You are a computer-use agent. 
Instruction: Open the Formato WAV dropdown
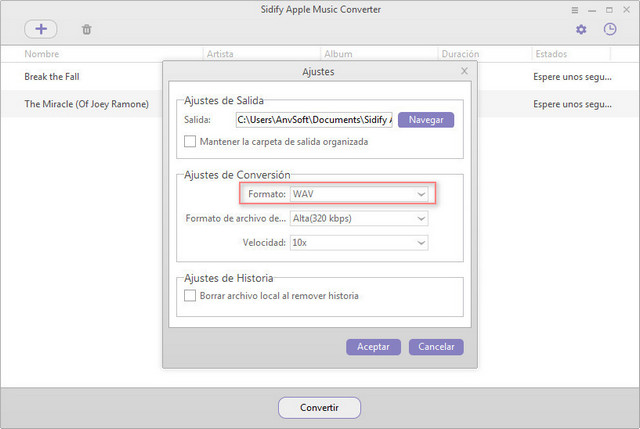click(x=359, y=194)
